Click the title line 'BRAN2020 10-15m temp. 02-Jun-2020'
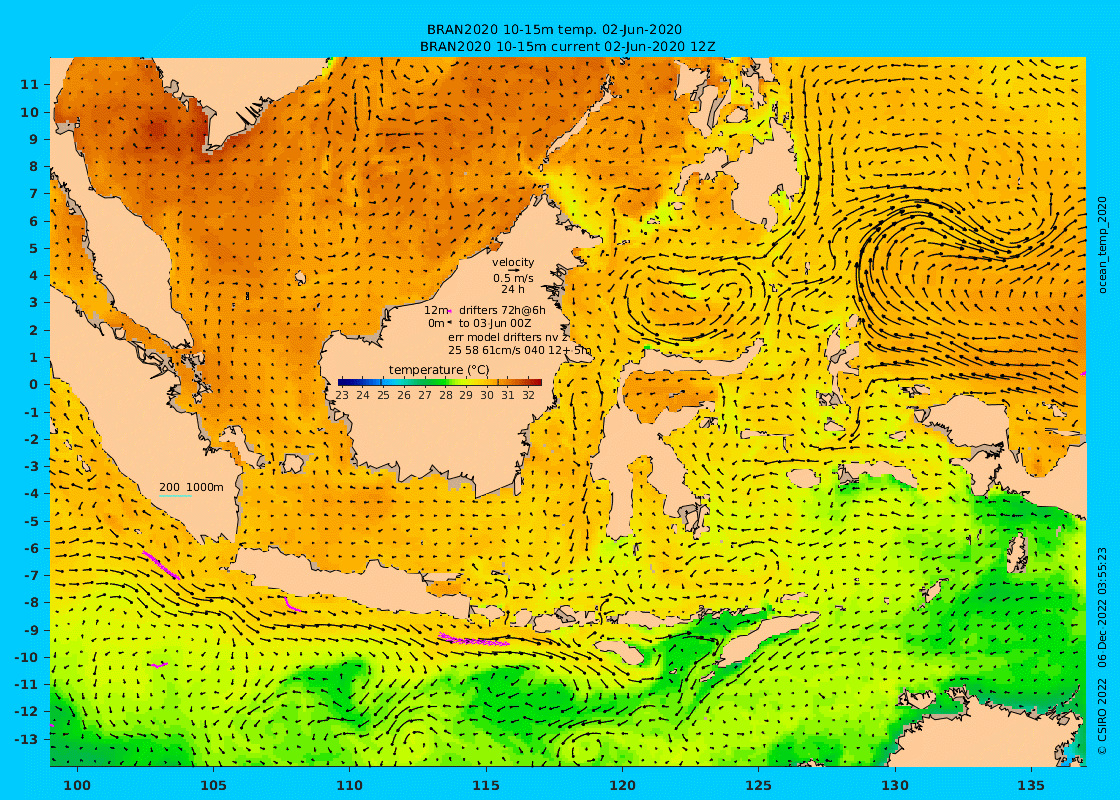Image resolution: width=1120 pixels, height=800 pixels. click(554, 30)
